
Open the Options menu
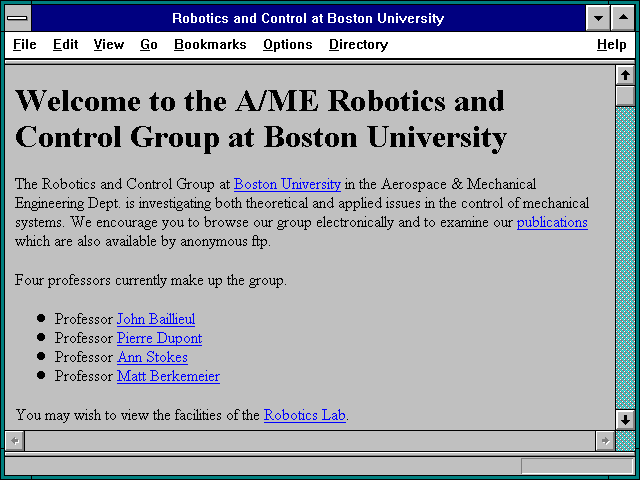[287, 44]
